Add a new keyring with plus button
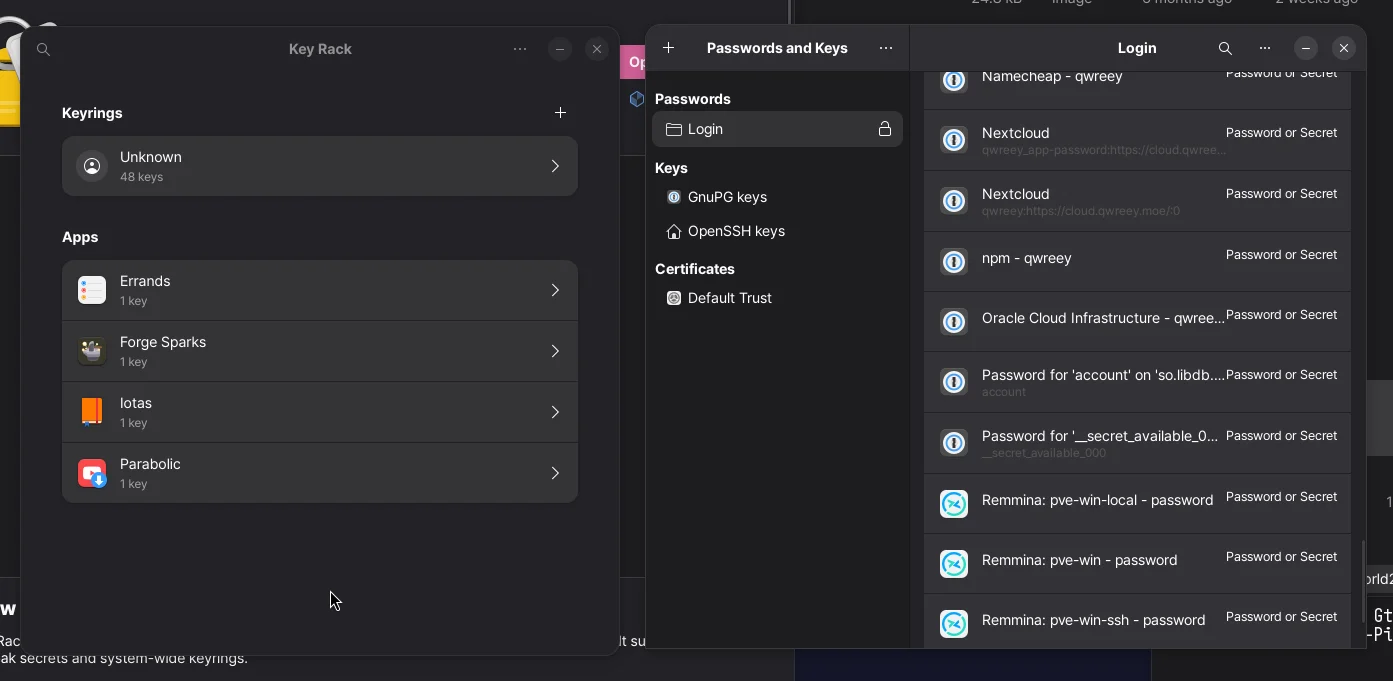Viewport: 1393px width, 681px height. click(x=560, y=113)
